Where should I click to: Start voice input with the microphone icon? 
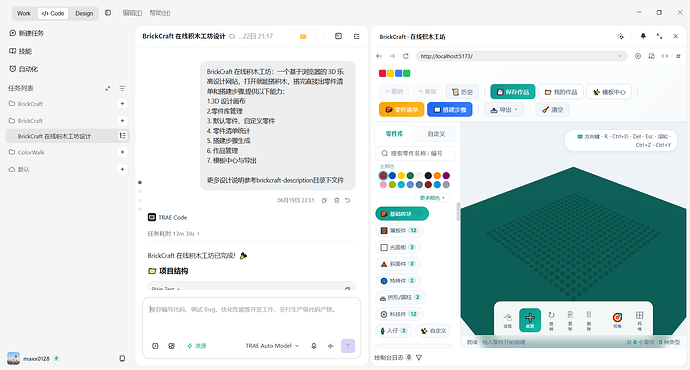314,346
